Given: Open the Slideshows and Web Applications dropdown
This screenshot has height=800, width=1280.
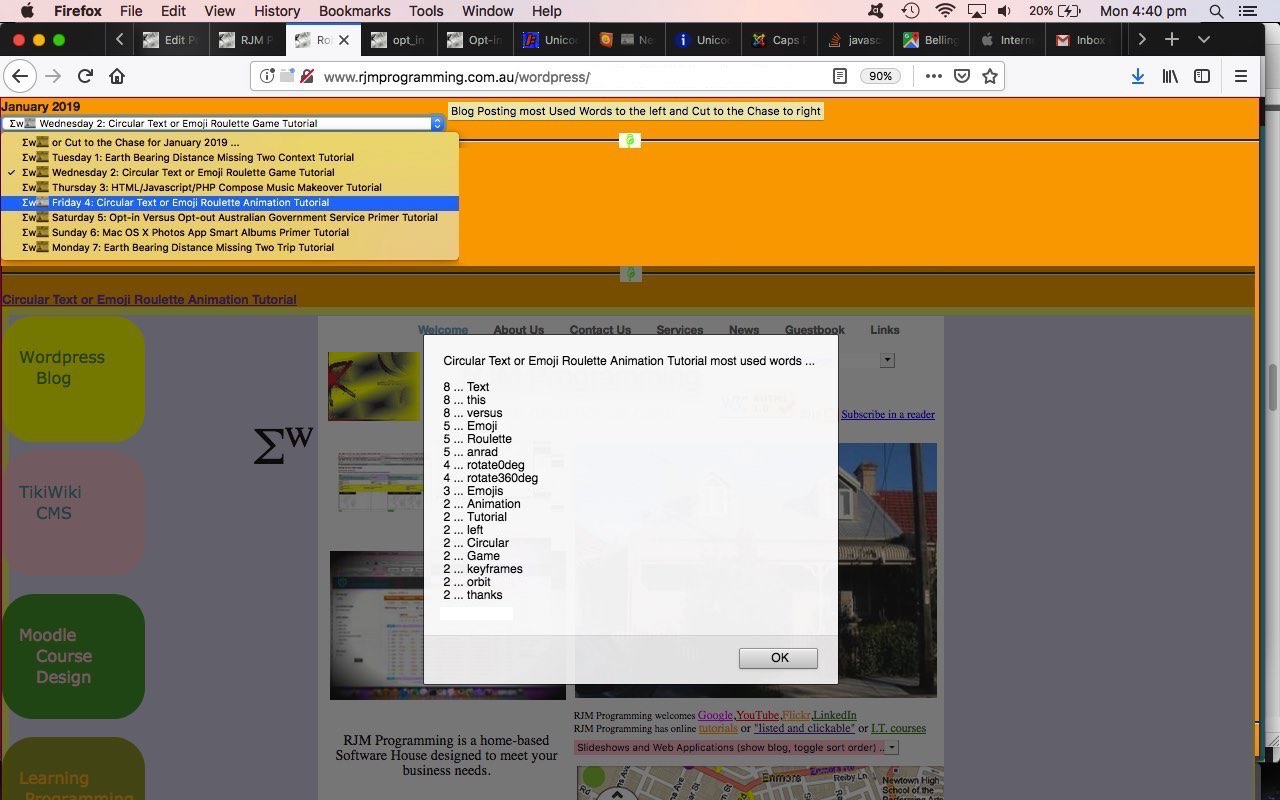Looking at the screenshot, I should click(893, 747).
